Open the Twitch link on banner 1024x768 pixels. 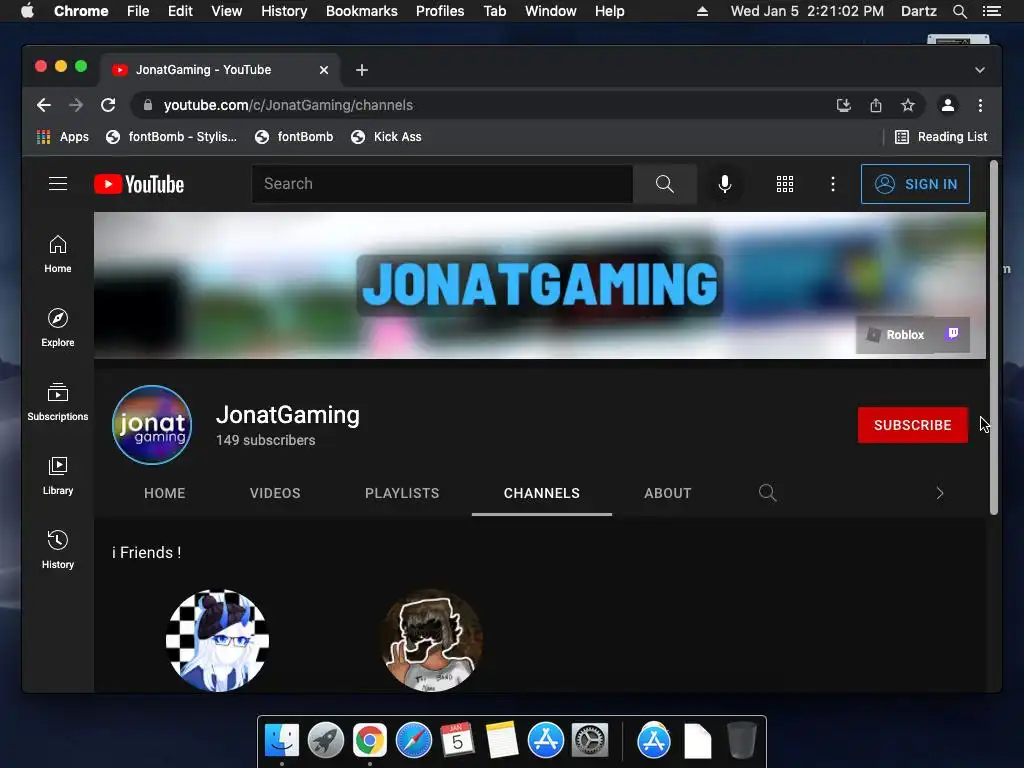pos(953,334)
